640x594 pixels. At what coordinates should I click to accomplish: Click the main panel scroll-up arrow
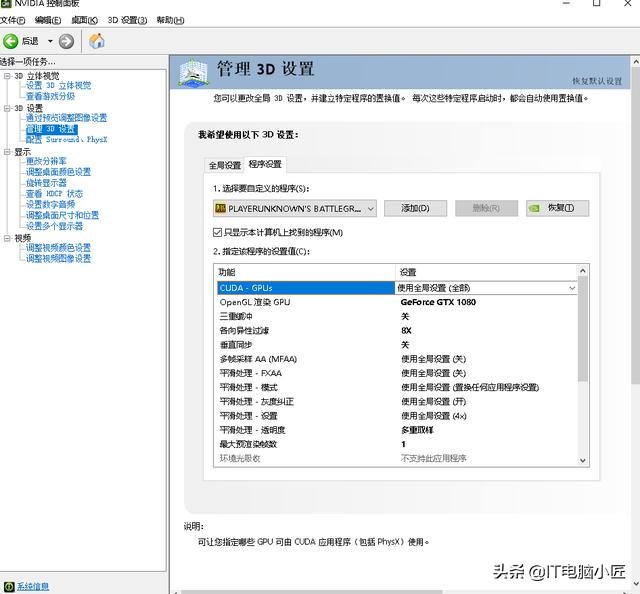[636, 62]
